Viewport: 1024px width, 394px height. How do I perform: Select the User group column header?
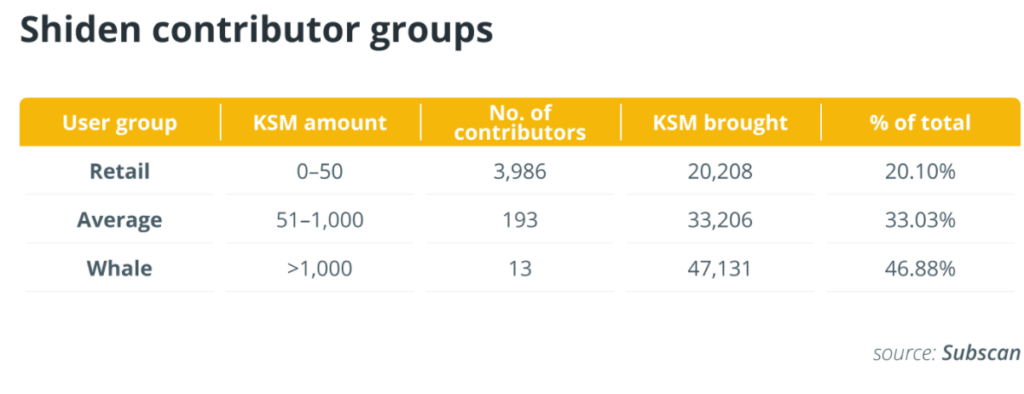click(120, 123)
